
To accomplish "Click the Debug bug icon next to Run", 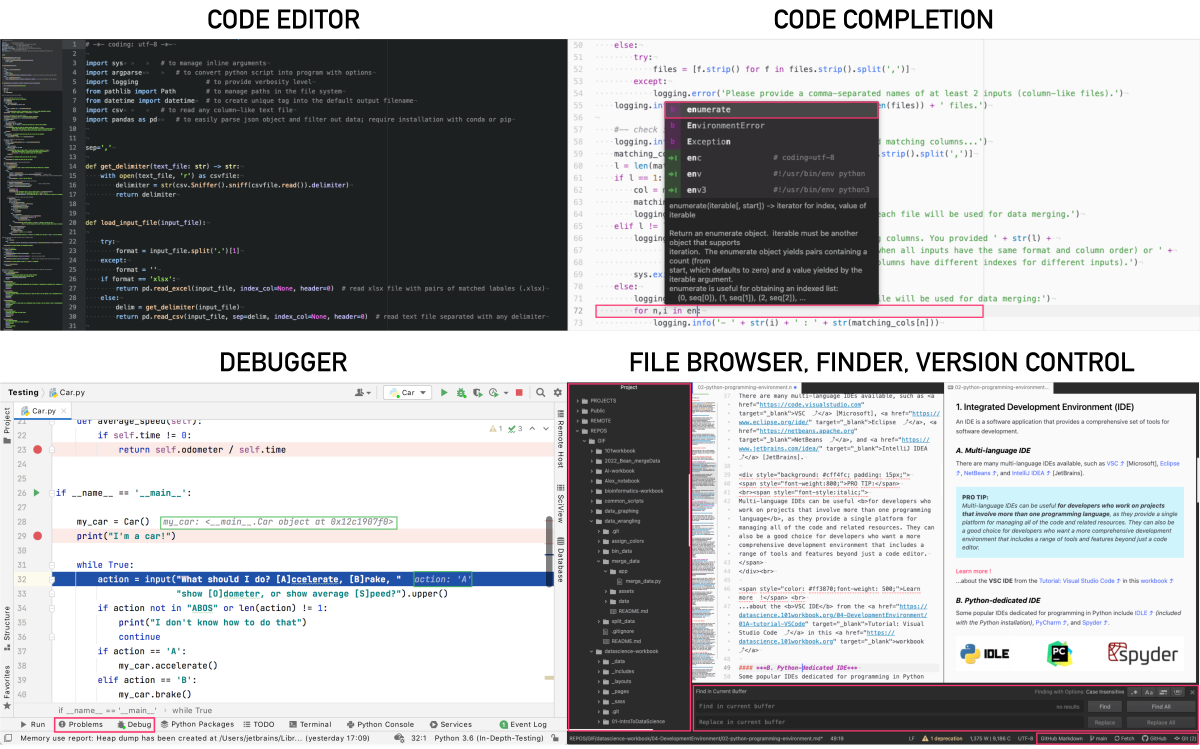I will click(x=459, y=393).
